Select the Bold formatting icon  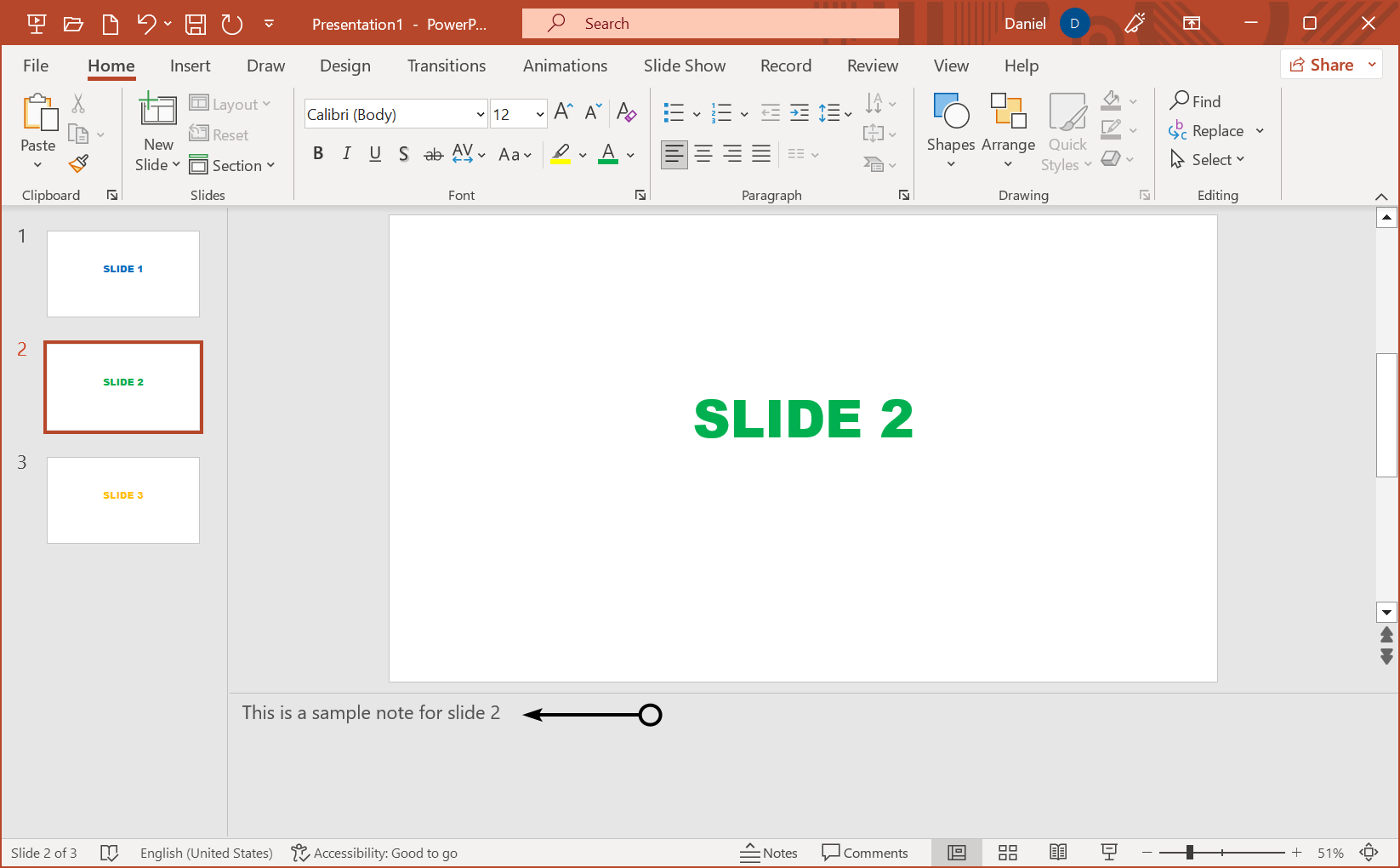[318, 153]
